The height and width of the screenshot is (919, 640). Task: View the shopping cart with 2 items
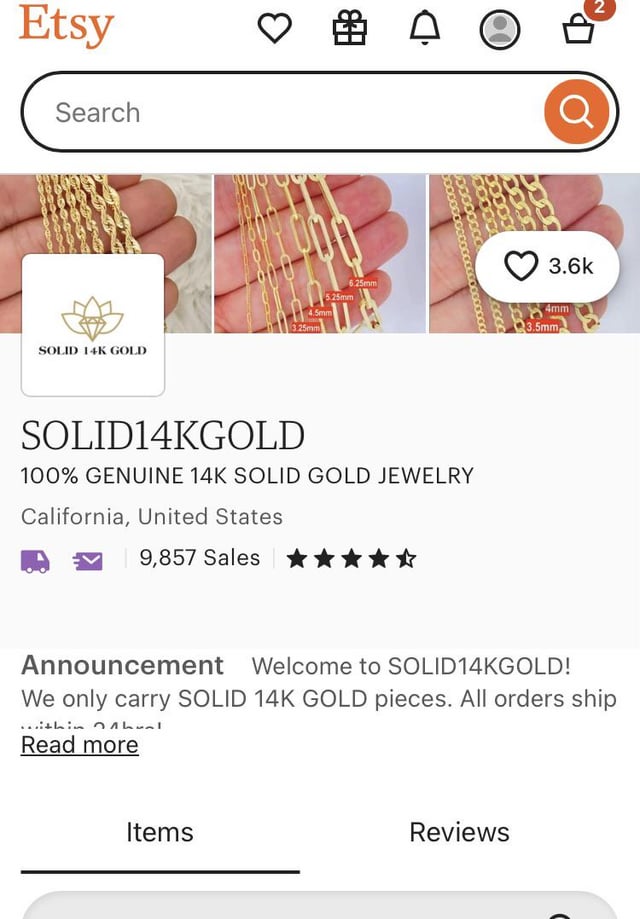click(578, 30)
